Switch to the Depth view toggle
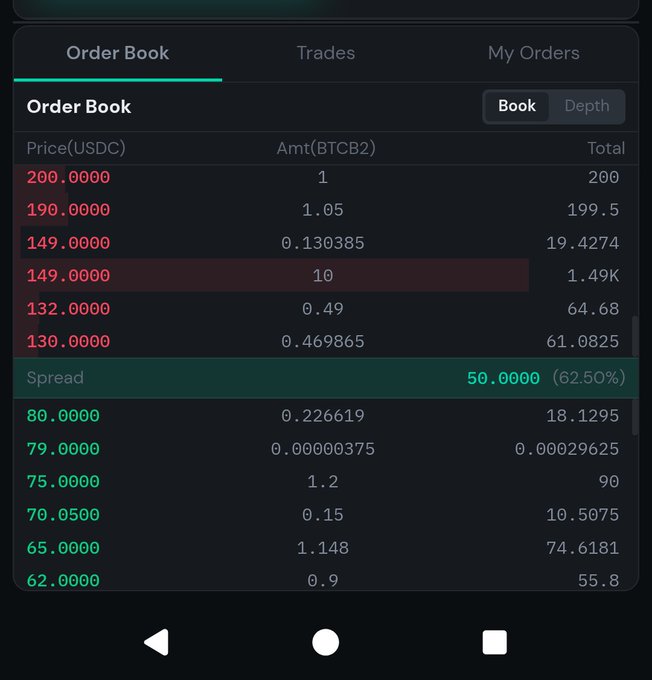Screen dimensions: 652x680 (x=586, y=106)
